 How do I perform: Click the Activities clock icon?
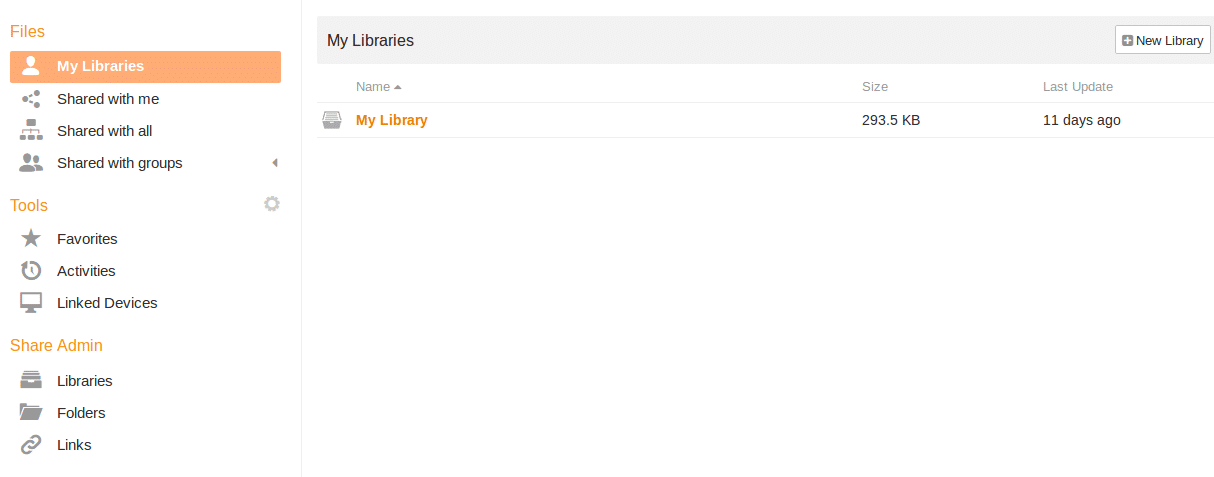pos(31,271)
